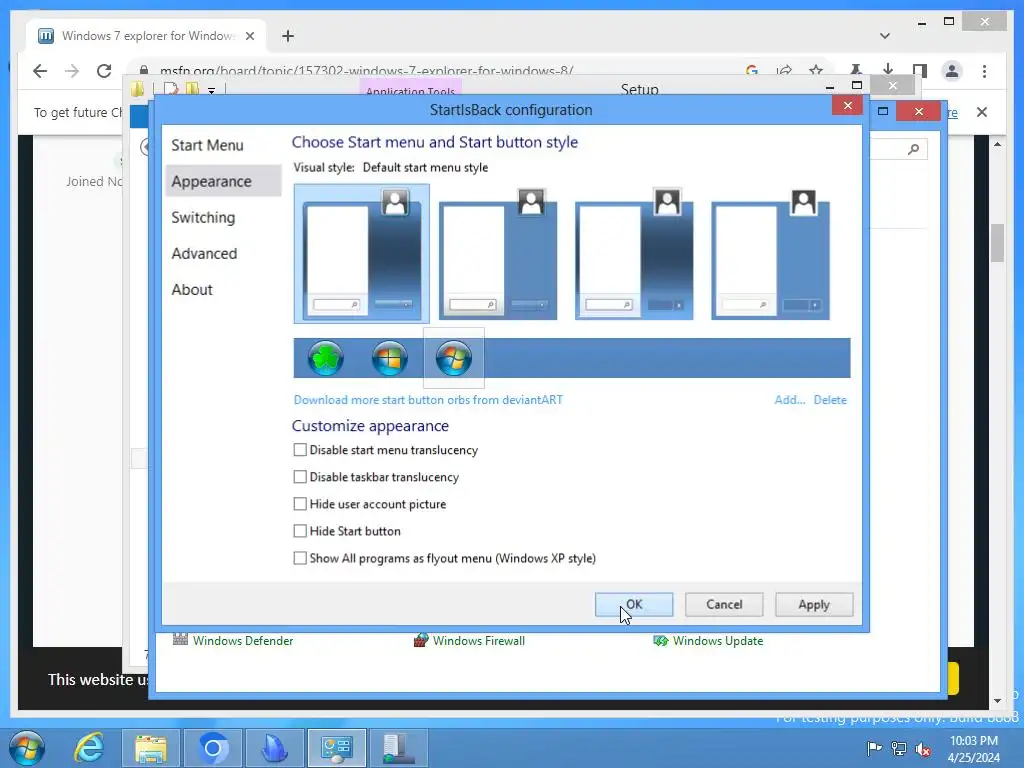Image resolution: width=1024 pixels, height=768 pixels.
Task: Click the page scrollbar up arrow
Action: coord(997,144)
